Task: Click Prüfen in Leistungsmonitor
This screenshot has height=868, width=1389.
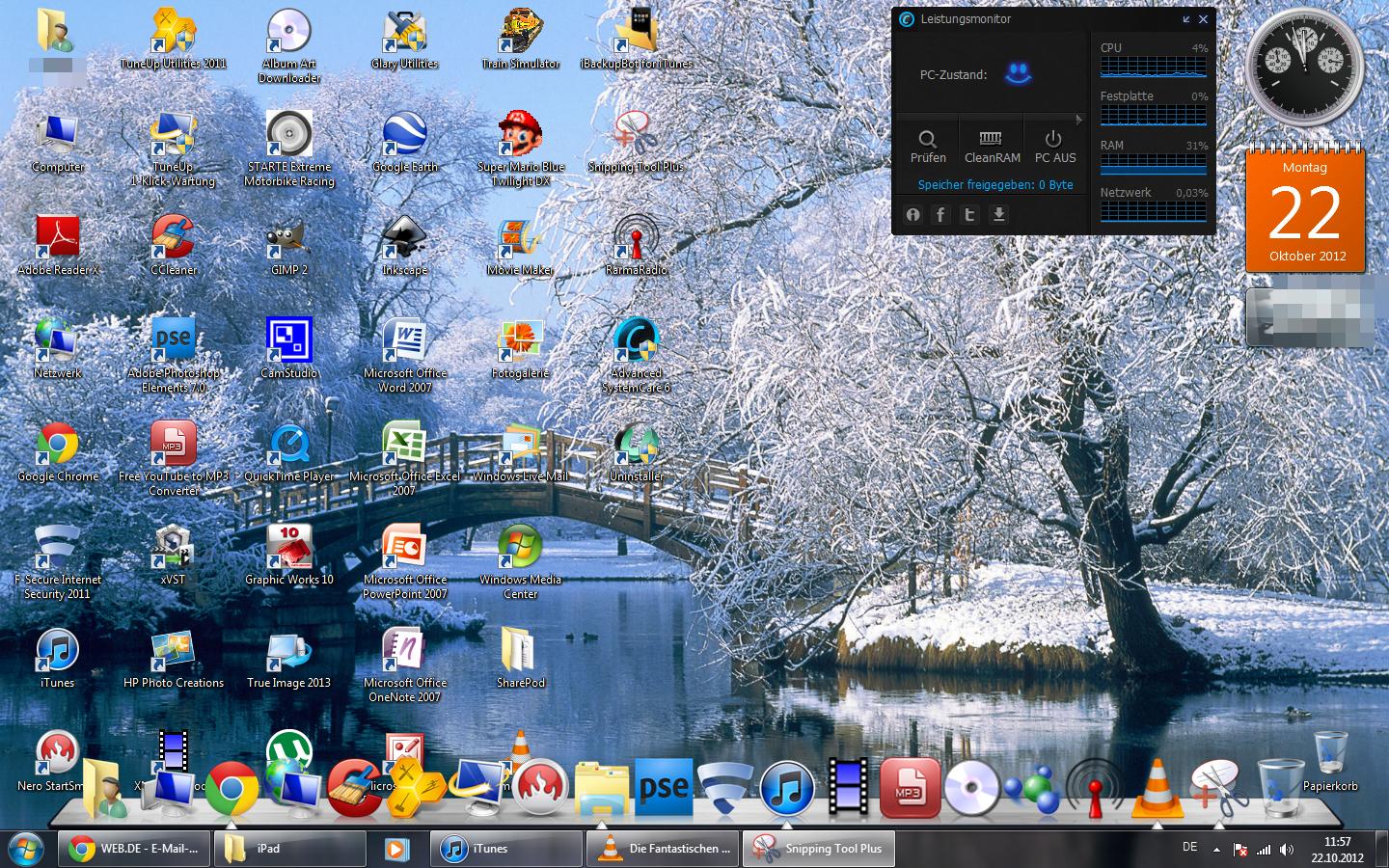Action: (928, 147)
